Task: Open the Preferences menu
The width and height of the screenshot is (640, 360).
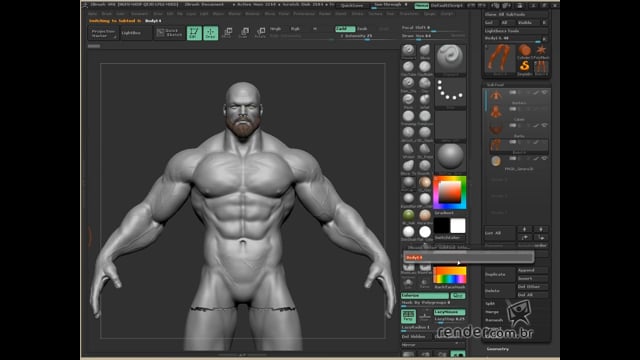Action: point(304,13)
